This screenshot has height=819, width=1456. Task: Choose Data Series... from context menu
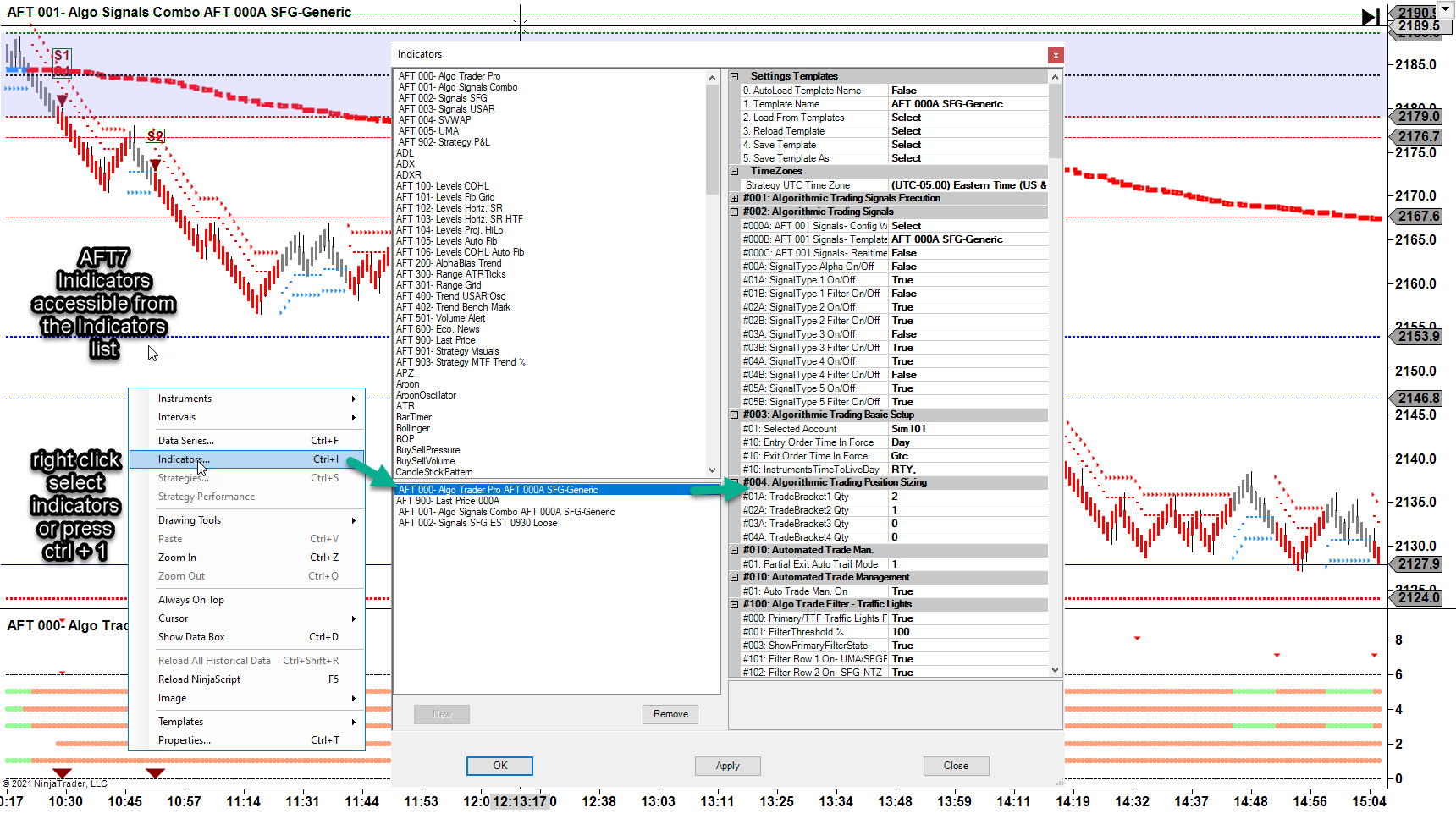coord(186,441)
